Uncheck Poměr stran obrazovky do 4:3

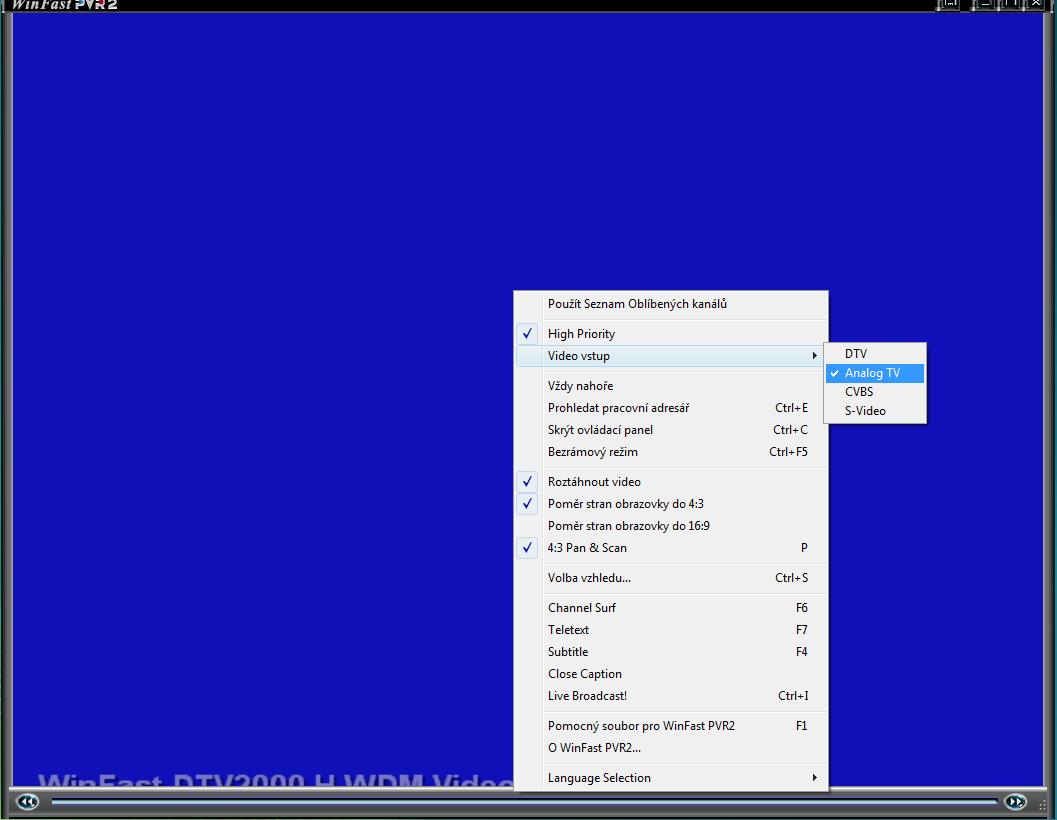pos(625,504)
